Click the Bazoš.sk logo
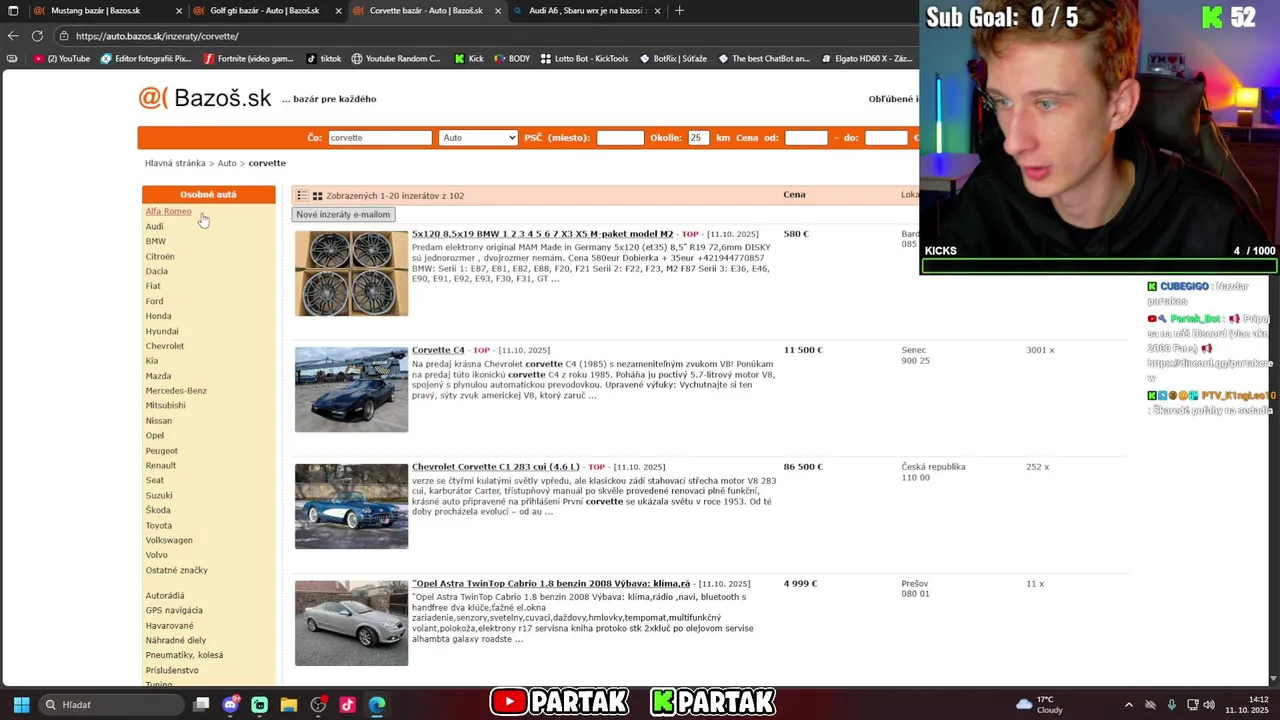Viewport: 1280px width, 720px height. [x=205, y=98]
